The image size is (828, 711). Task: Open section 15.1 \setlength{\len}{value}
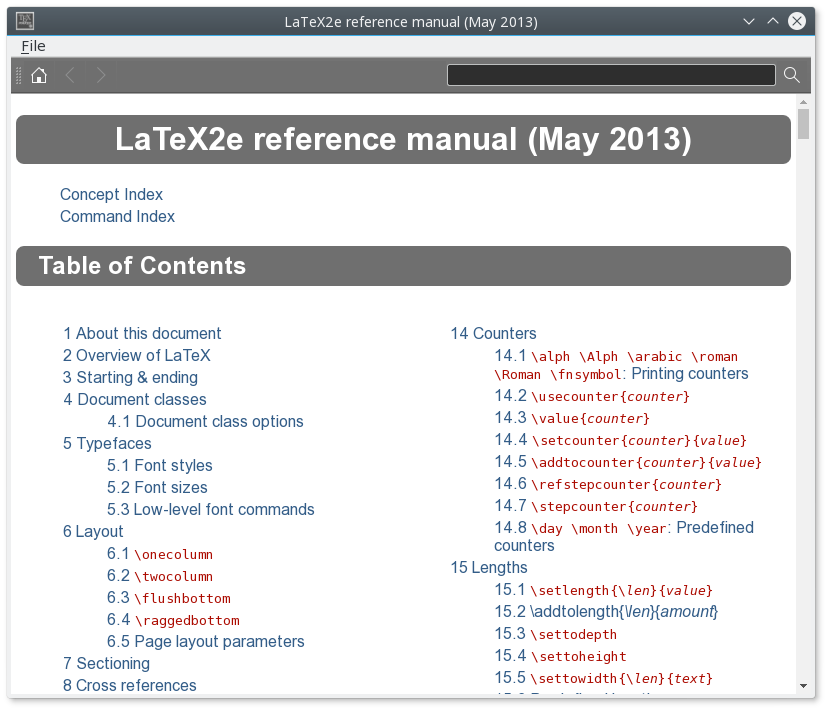pos(604,590)
